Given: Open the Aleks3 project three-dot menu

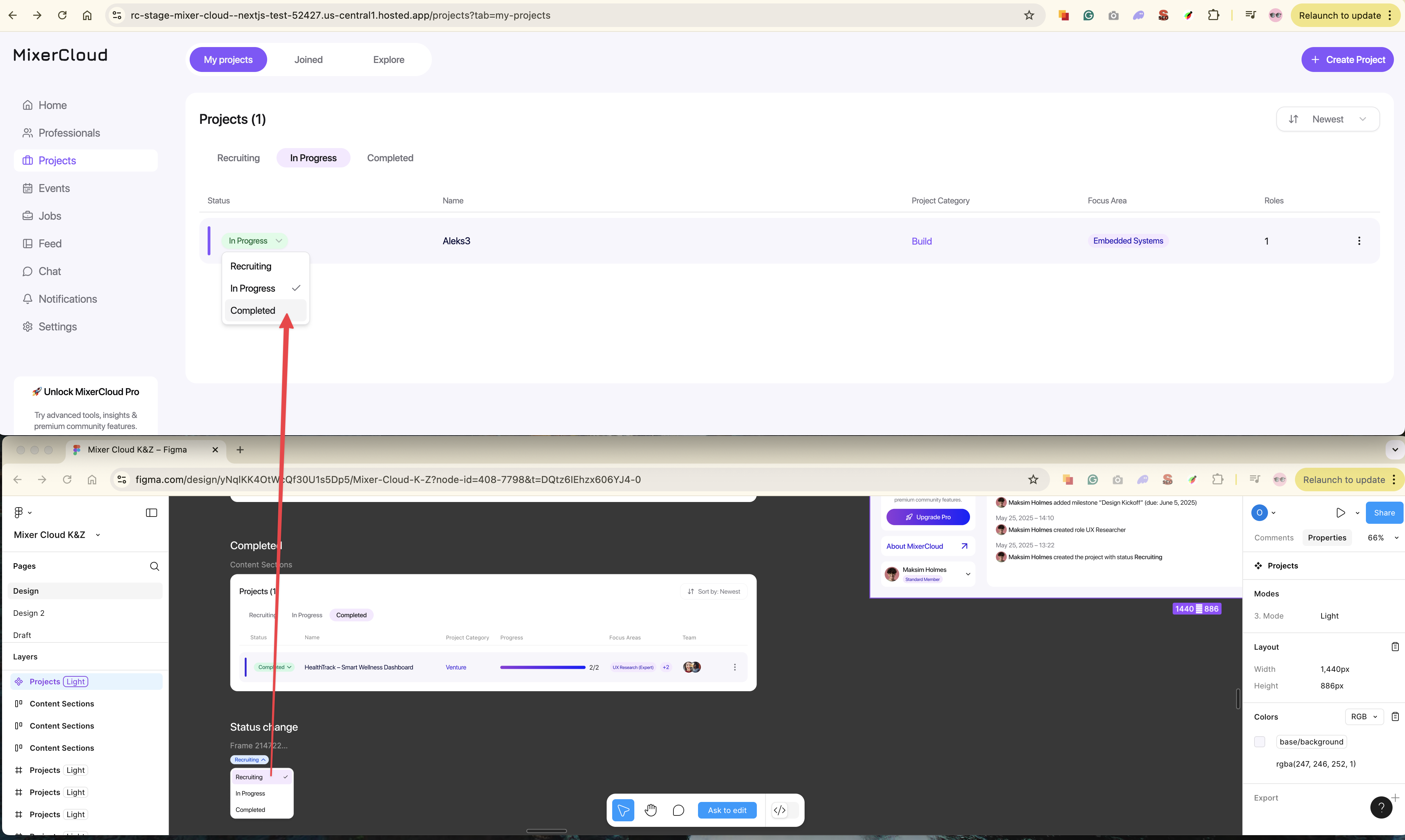Looking at the screenshot, I should 1359,240.
